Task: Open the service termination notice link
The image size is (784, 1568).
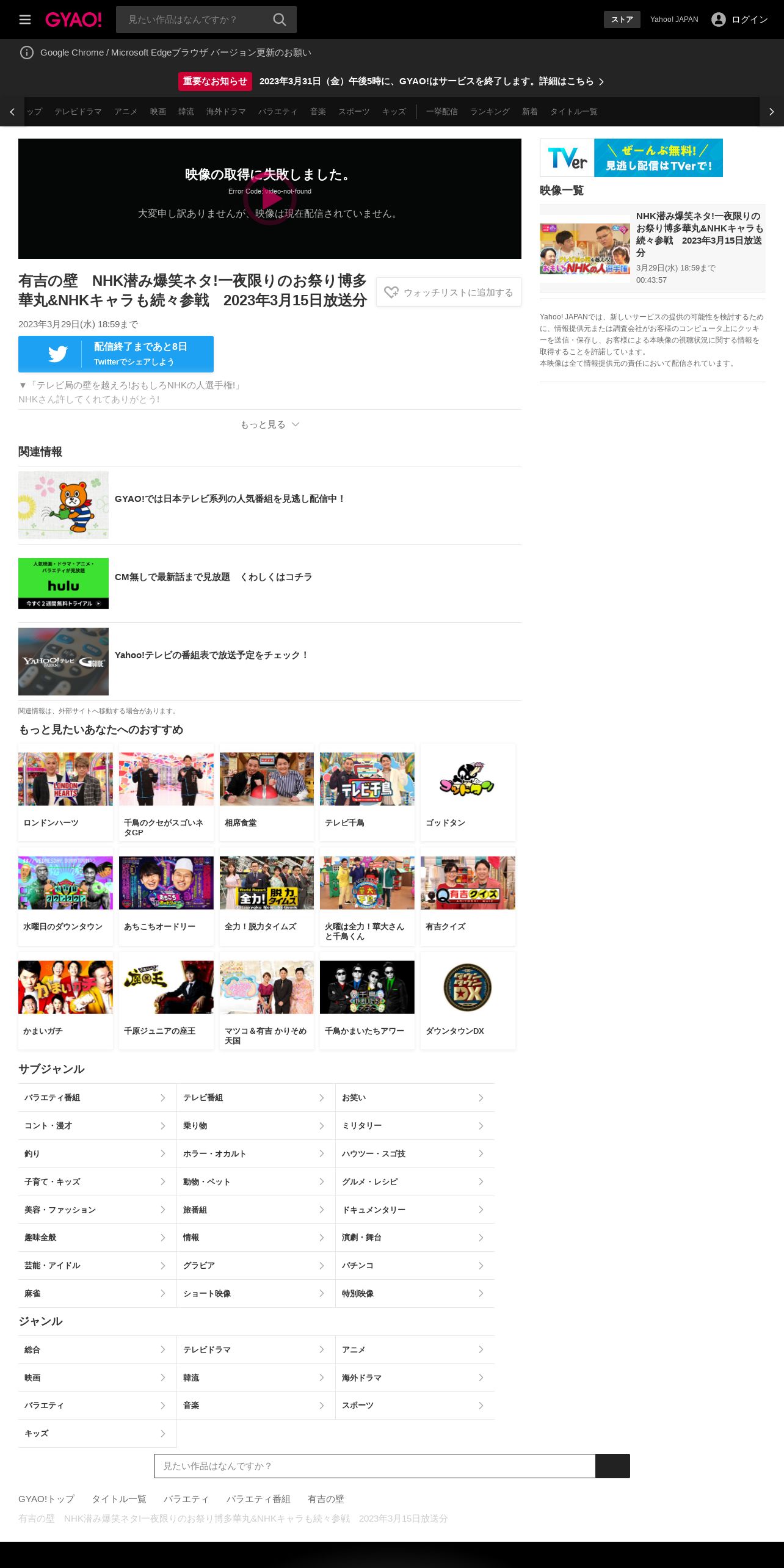Action: [431, 81]
